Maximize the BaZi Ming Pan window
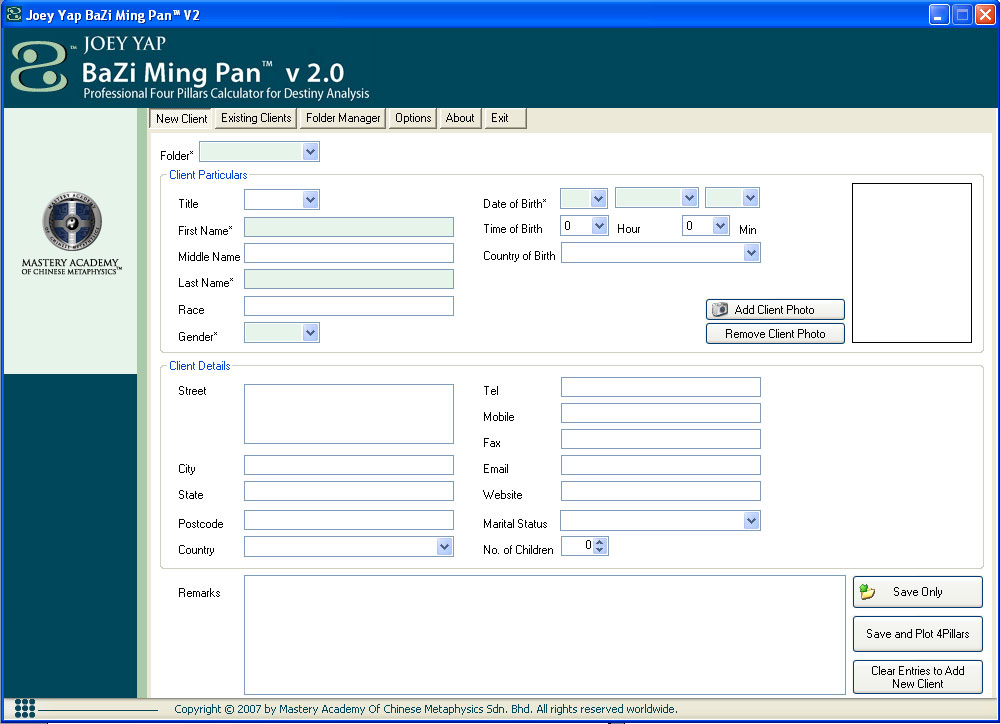 click(x=962, y=14)
